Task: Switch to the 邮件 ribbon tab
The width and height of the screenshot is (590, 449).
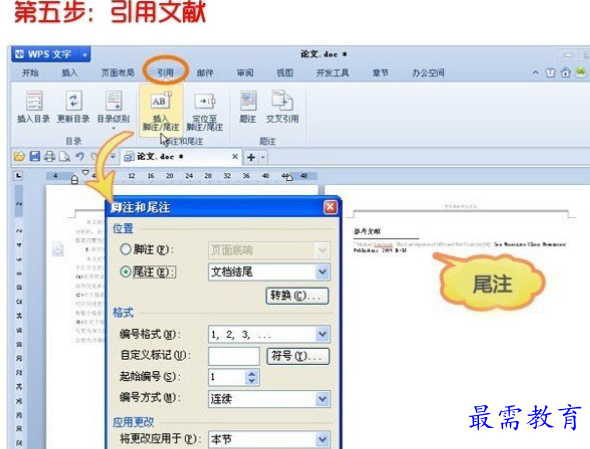Action: pyautogui.click(x=205, y=73)
